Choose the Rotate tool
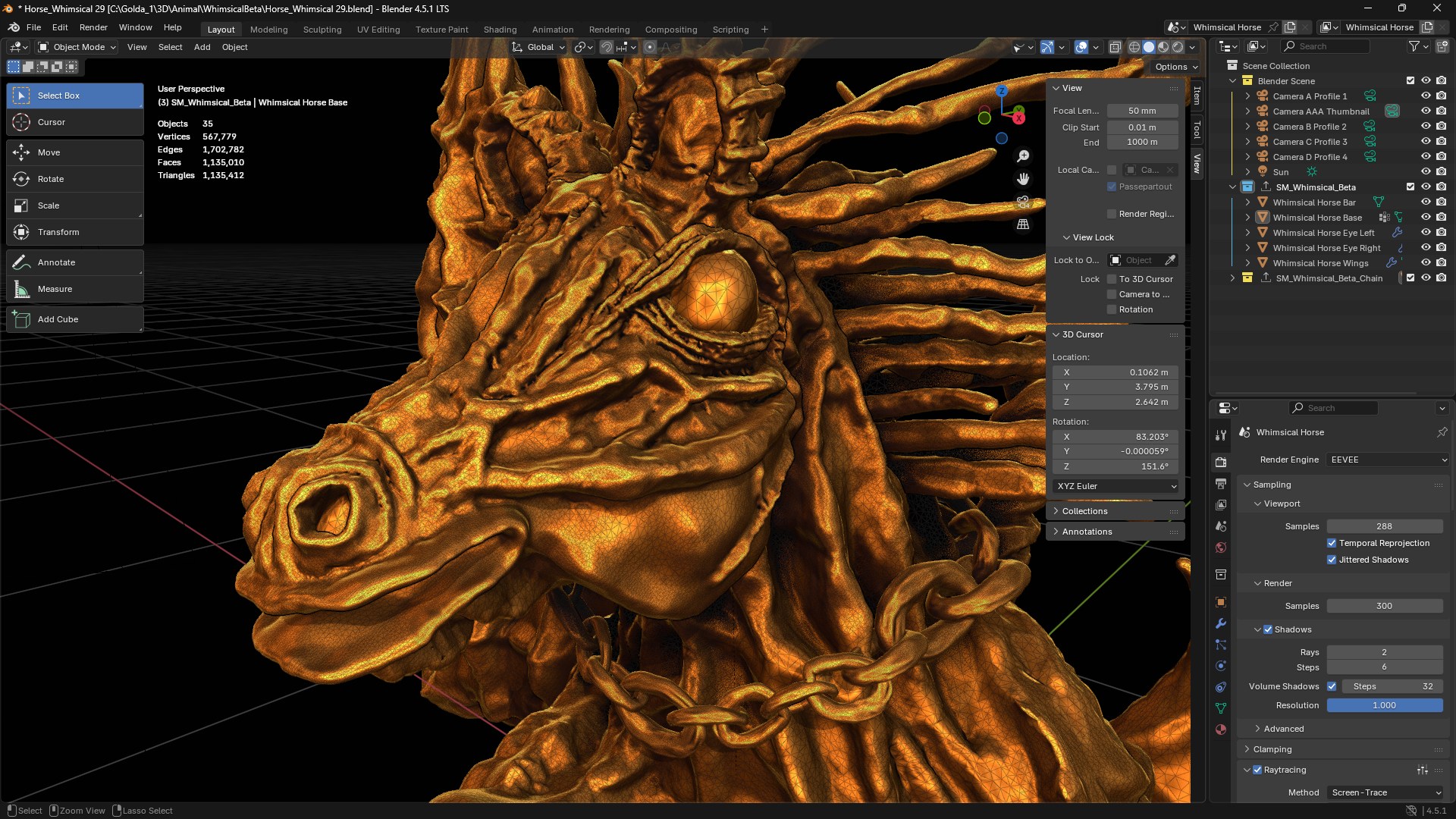This screenshot has height=819, width=1456. 74,179
